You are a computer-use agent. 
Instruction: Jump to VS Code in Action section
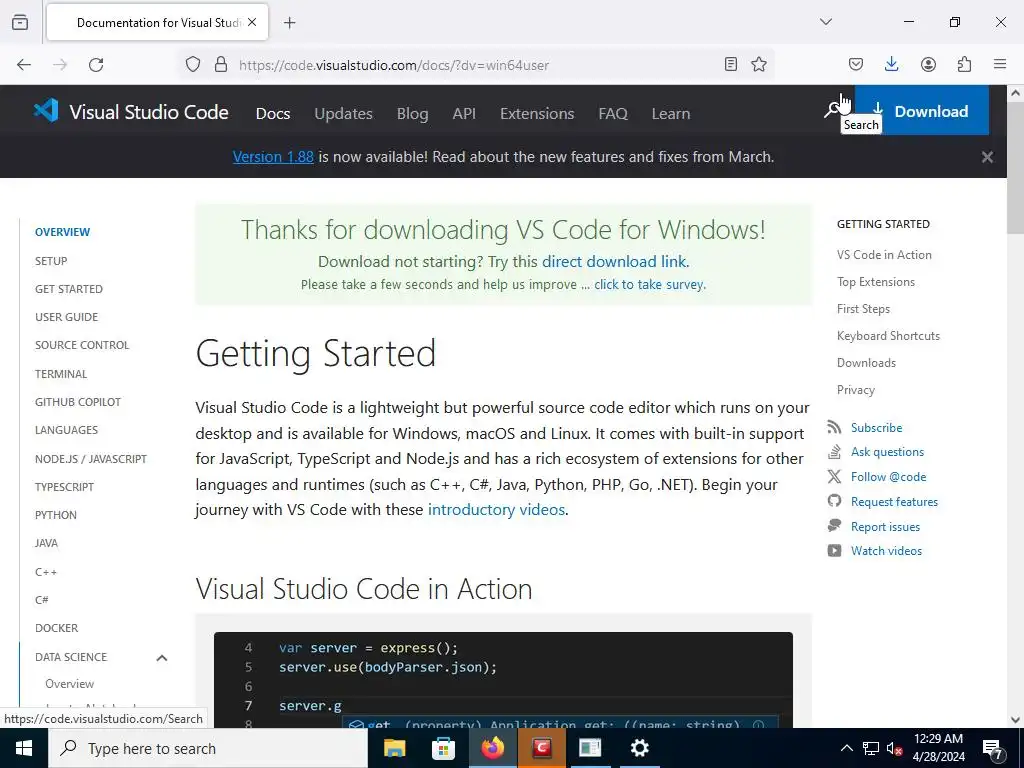point(884,255)
